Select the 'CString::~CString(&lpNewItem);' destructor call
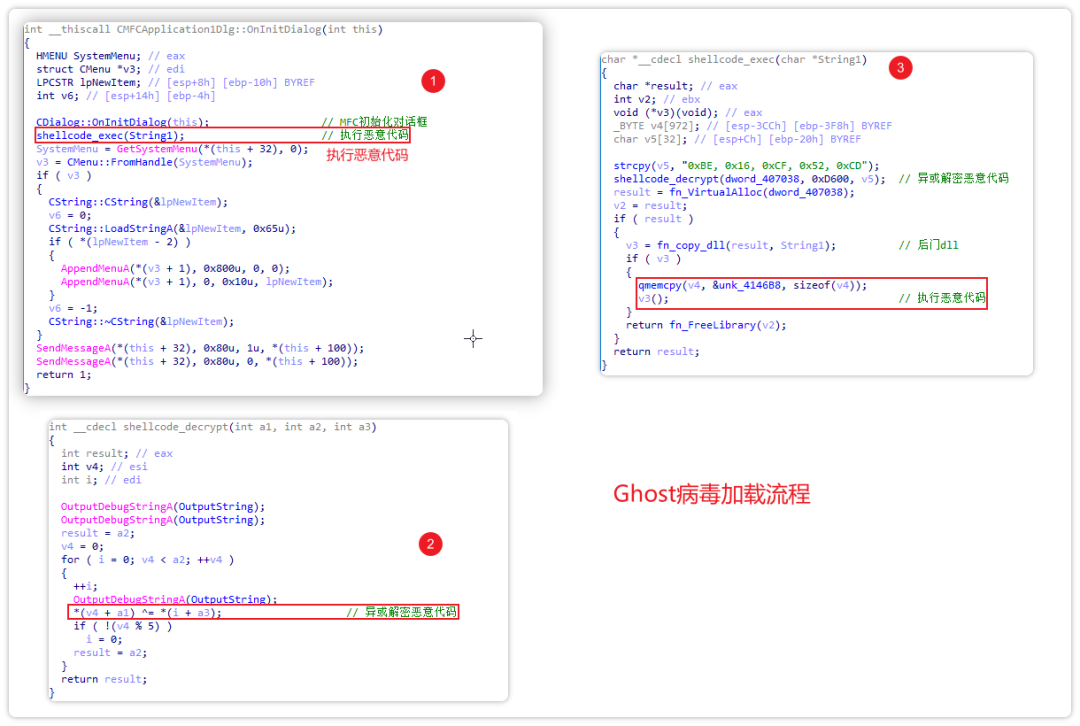1080x726 pixels. 141,322
